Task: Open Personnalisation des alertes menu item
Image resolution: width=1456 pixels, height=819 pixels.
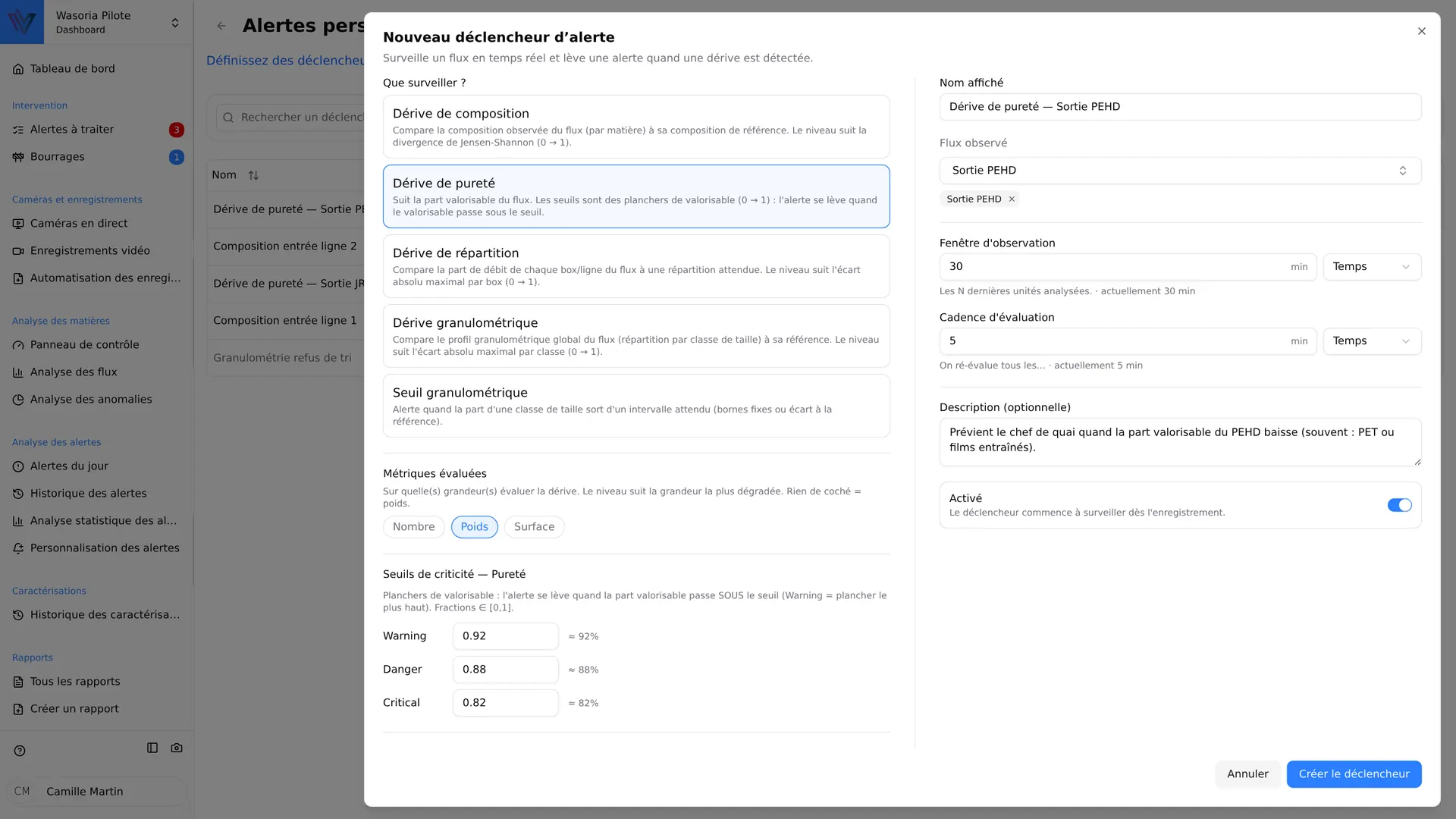Action: [x=97, y=548]
